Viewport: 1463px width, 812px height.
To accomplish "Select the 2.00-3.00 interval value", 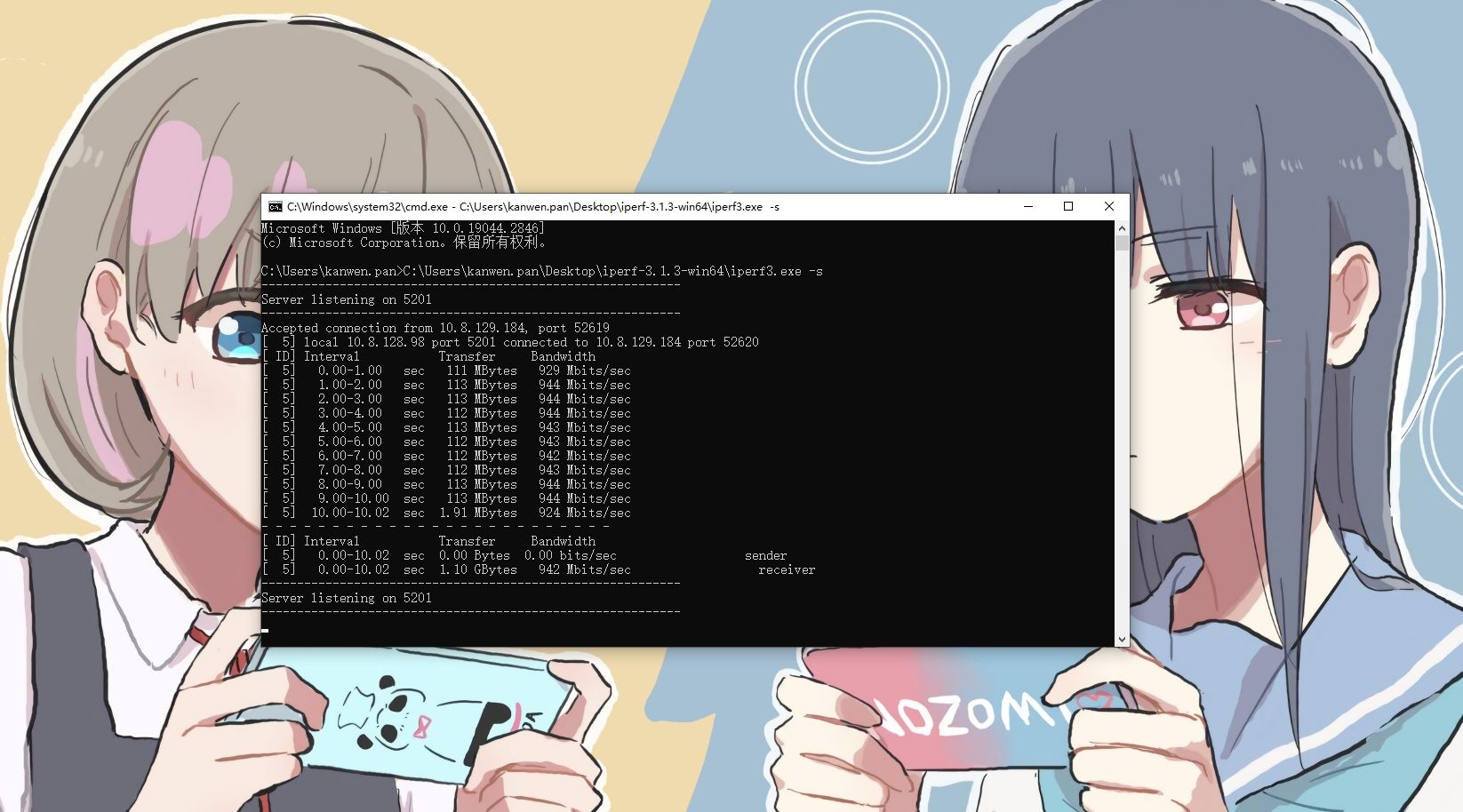I will [x=350, y=399].
